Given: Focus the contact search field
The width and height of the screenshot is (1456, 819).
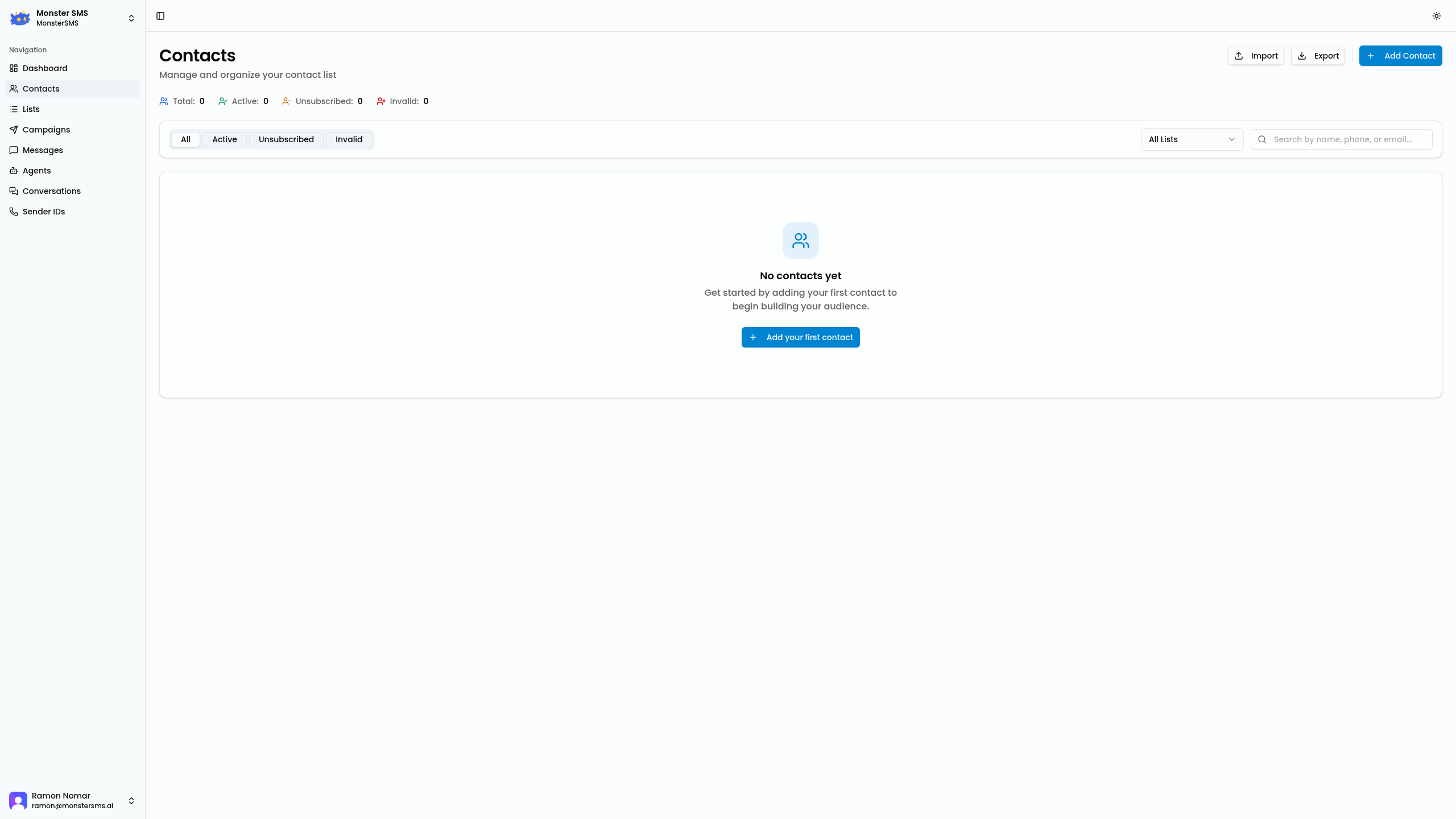Looking at the screenshot, I should tap(1341, 139).
